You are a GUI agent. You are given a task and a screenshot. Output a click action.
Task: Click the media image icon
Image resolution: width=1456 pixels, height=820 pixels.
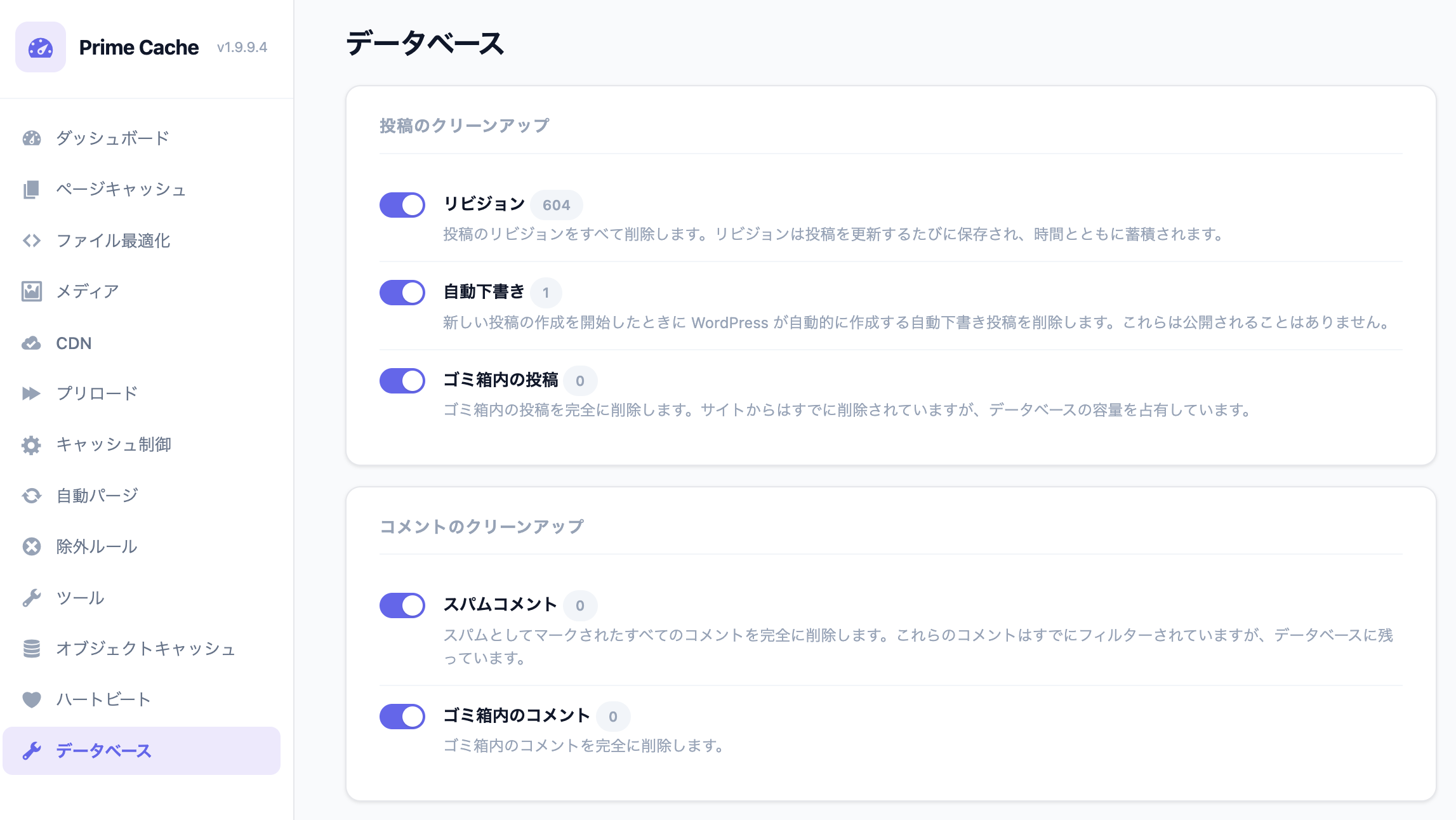point(32,291)
